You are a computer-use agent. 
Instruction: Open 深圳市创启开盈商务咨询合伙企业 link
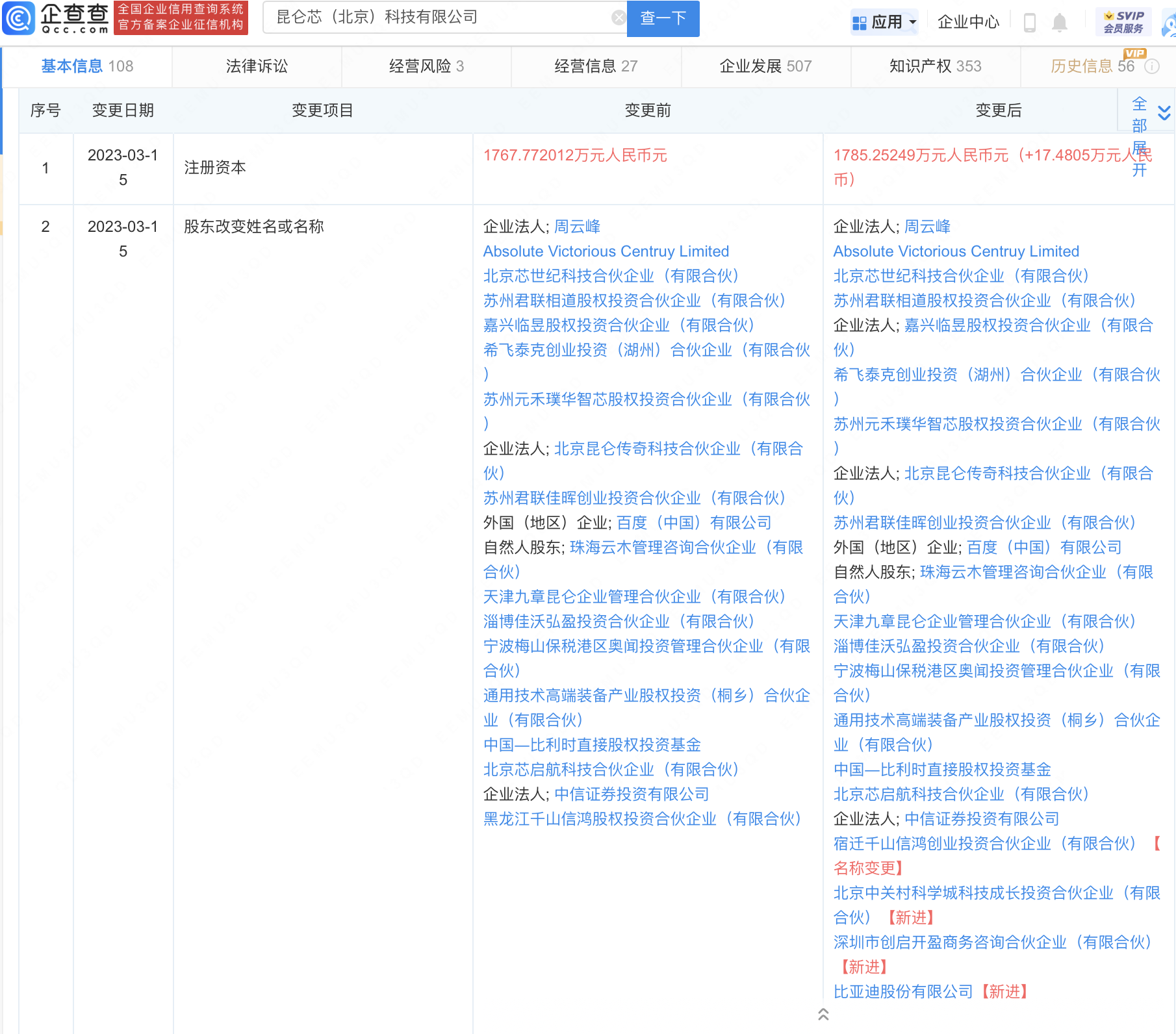992,942
